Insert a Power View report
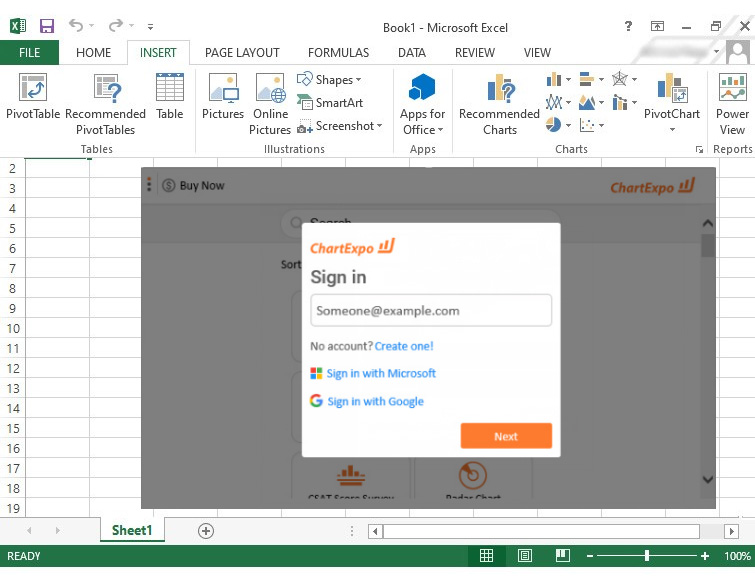The image size is (755, 584). (732, 104)
